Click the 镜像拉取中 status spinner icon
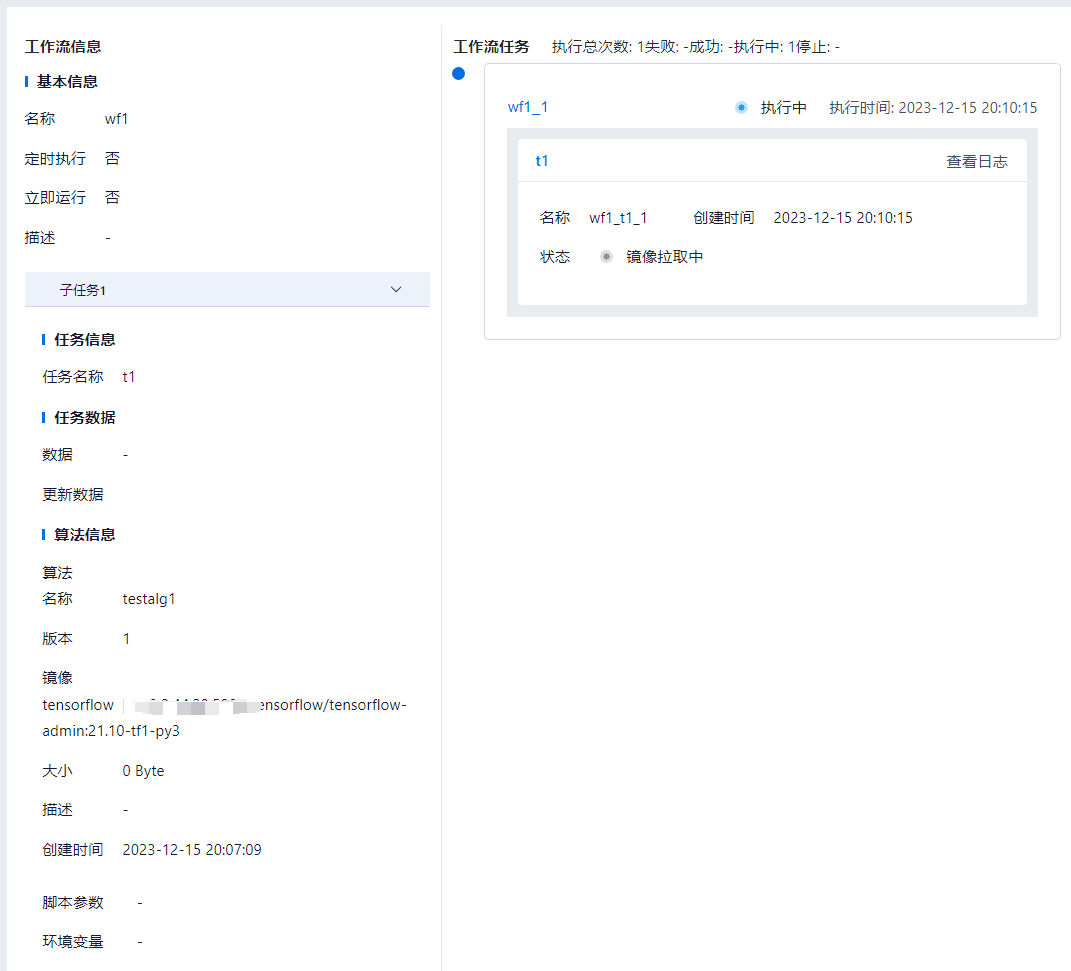This screenshot has height=971, width=1071. (606, 257)
